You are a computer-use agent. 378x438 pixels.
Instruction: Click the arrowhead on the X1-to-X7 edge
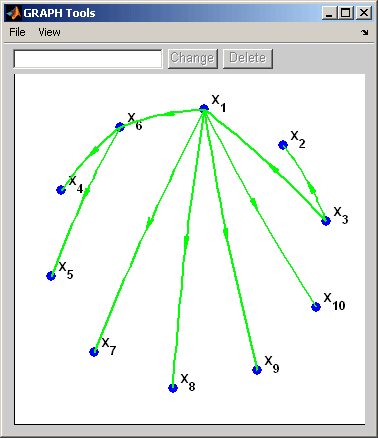(x=150, y=223)
